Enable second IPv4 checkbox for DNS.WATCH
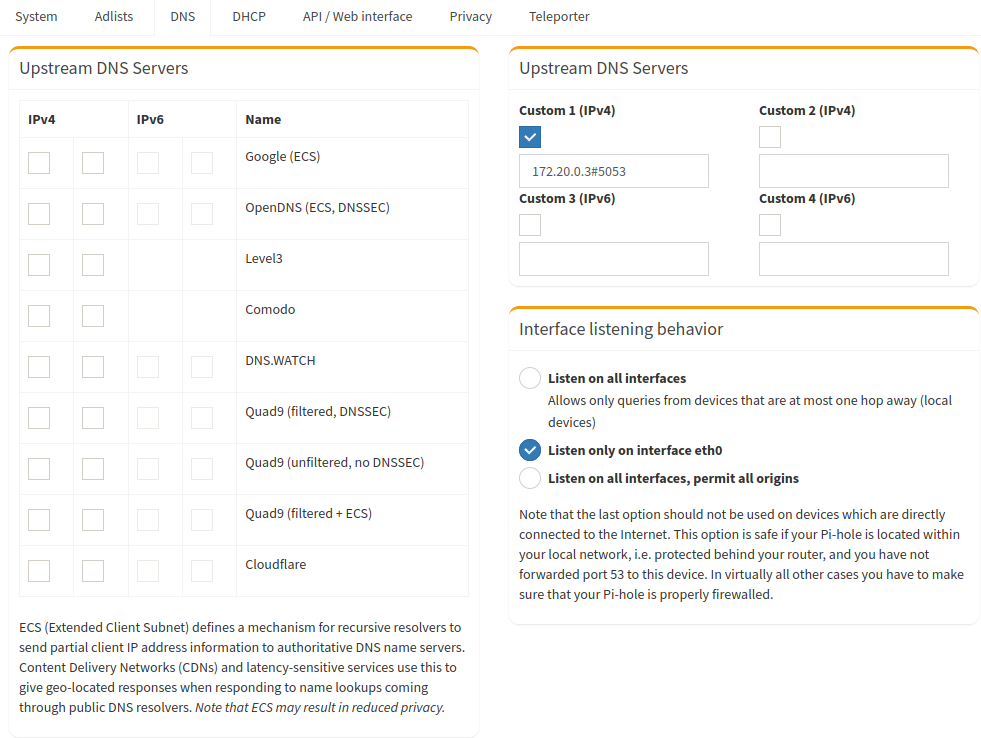 pyautogui.click(x=93, y=366)
